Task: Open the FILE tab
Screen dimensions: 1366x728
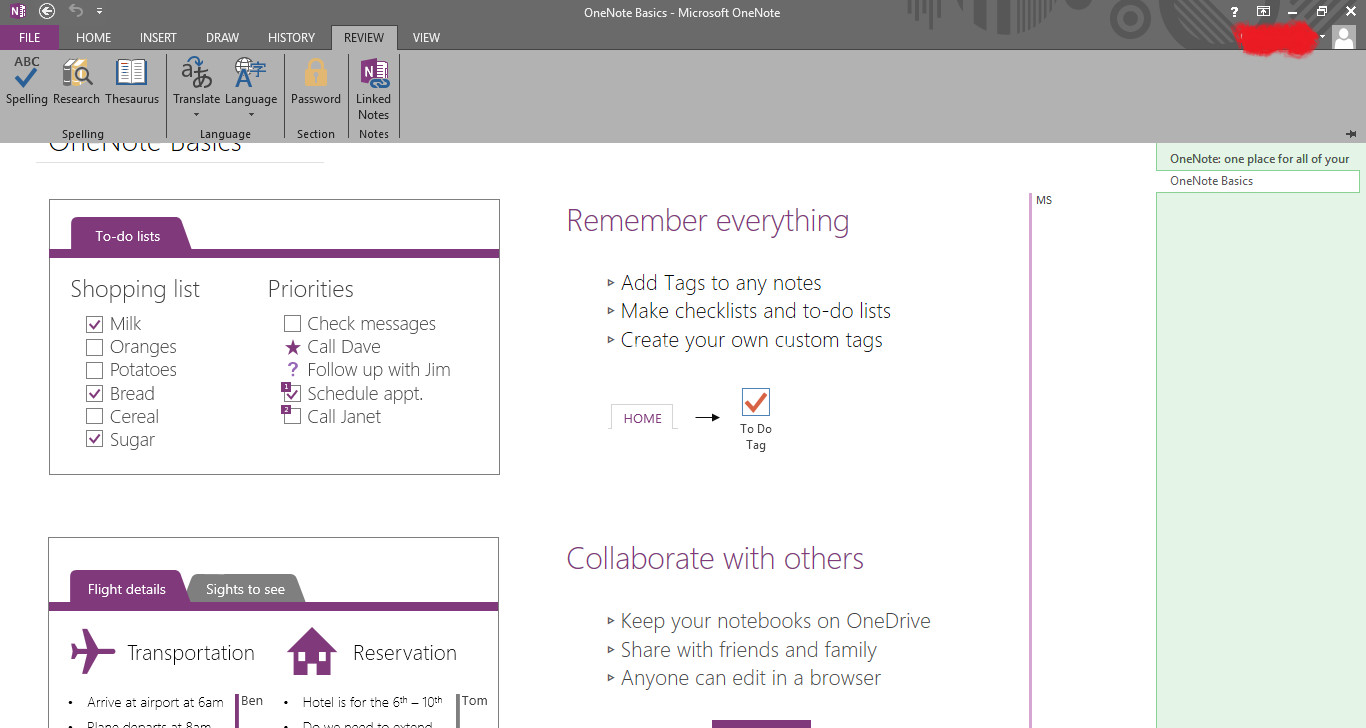Action: point(30,37)
